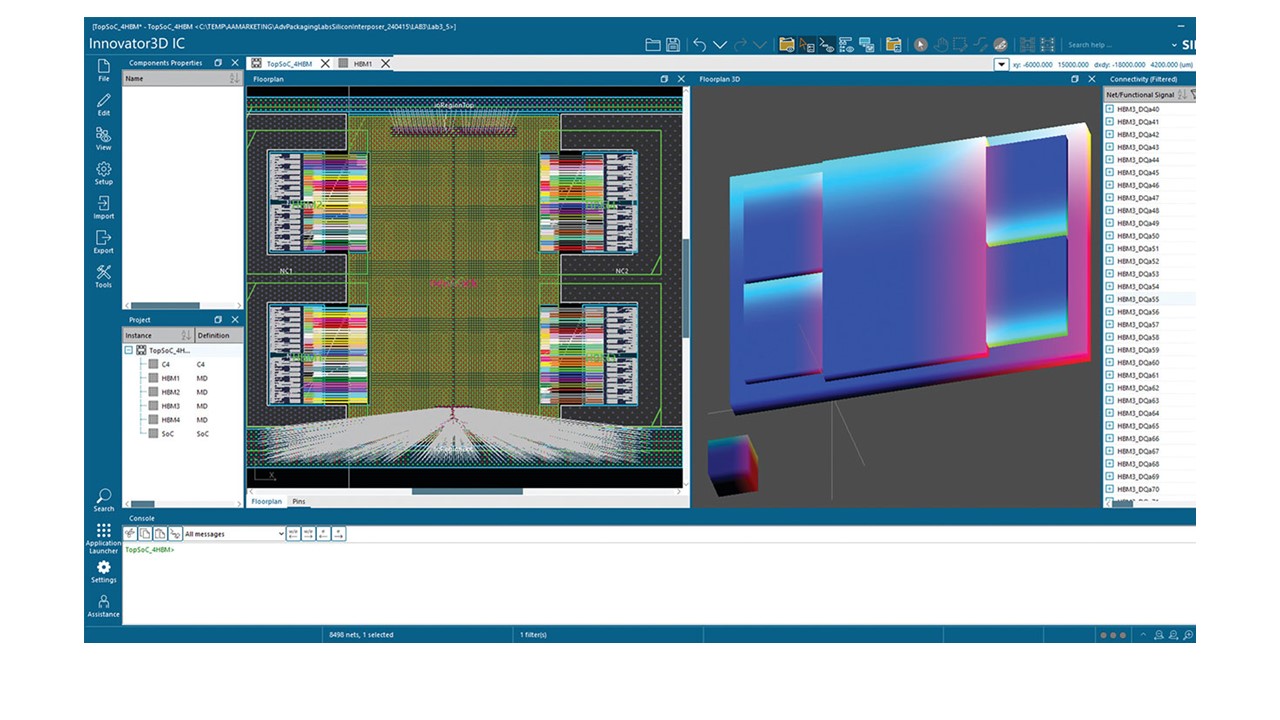
Task: Choose the arrow pointer select tool
Action: 920,45
